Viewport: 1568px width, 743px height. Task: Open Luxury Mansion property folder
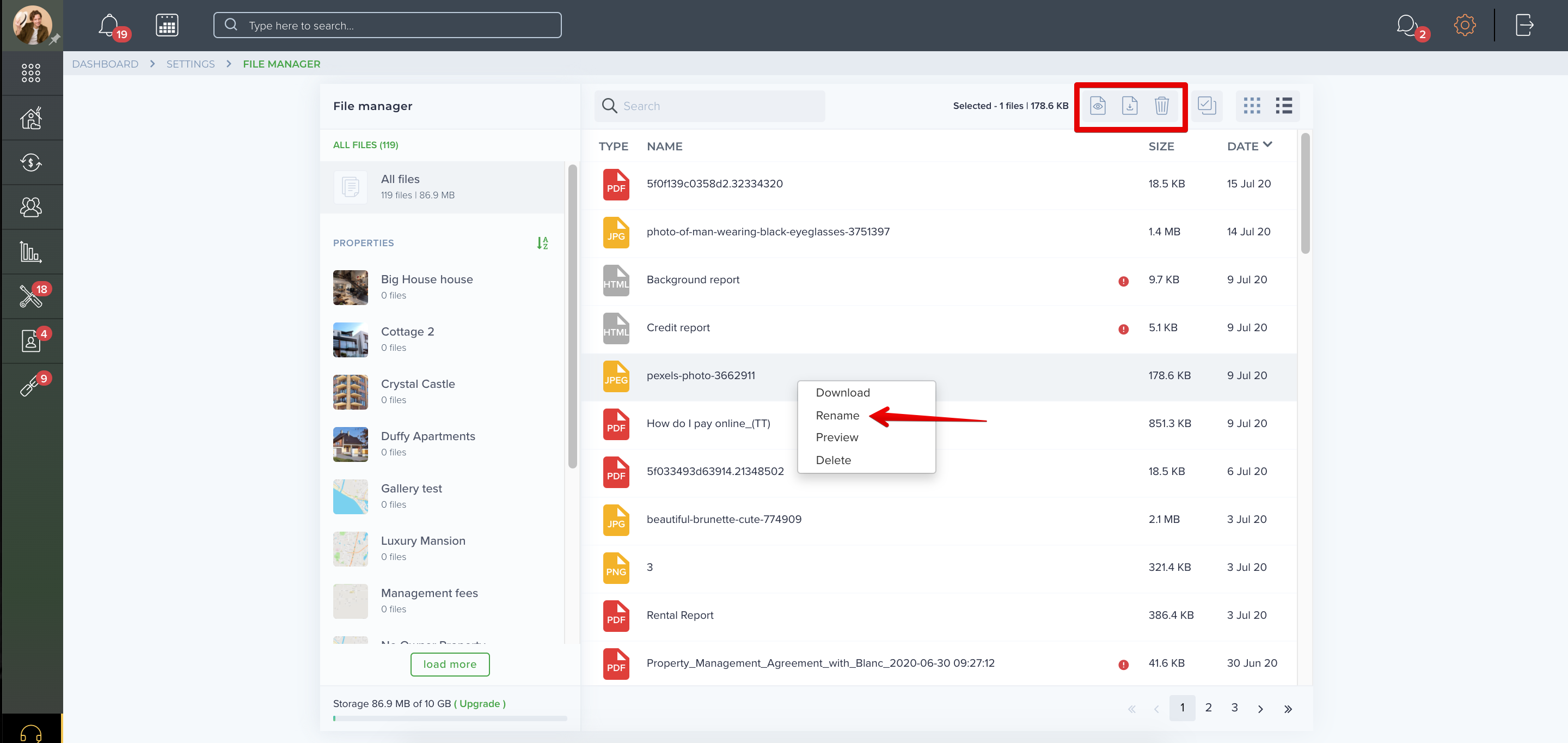point(443,549)
